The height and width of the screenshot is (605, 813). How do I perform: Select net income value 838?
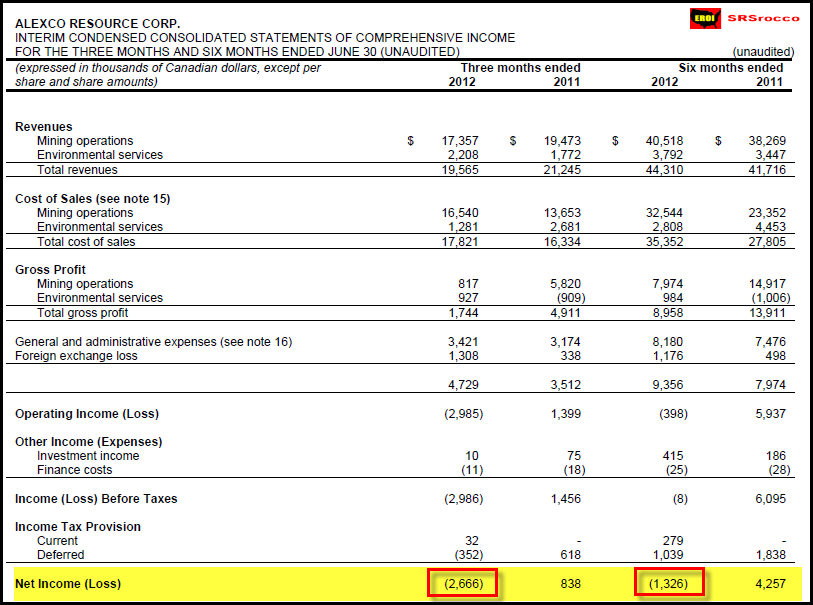point(570,584)
